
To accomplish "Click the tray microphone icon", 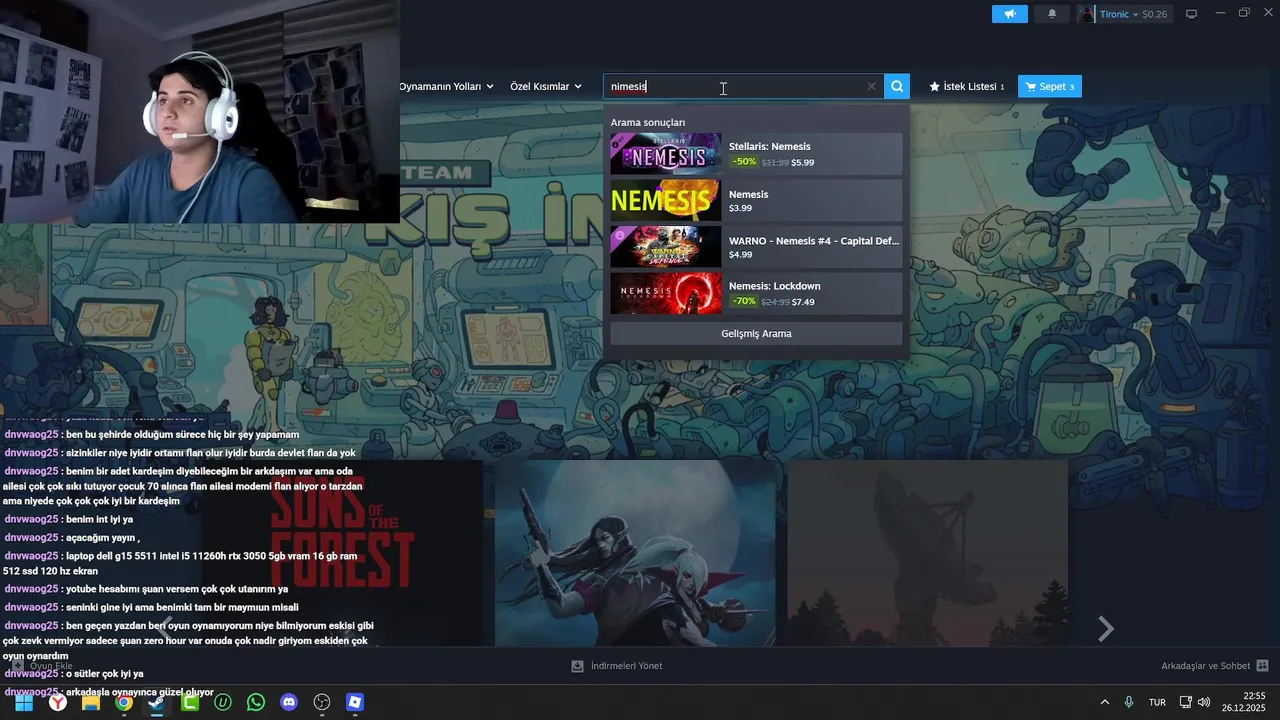I will click(1129, 702).
